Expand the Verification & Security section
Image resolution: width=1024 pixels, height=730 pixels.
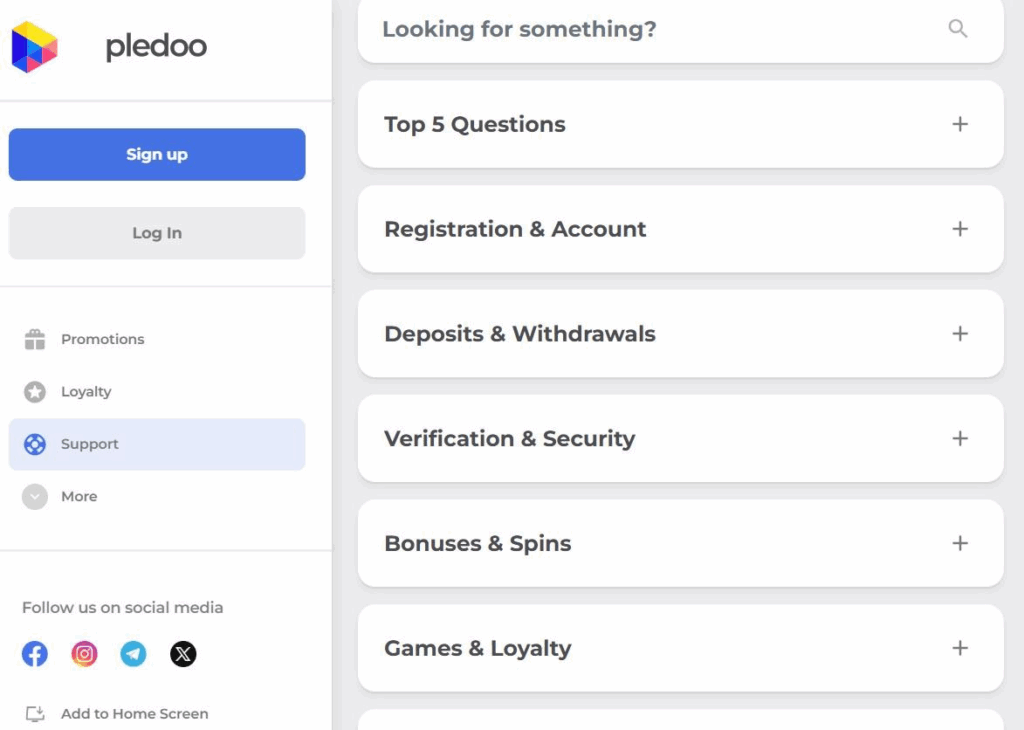click(x=959, y=438)
